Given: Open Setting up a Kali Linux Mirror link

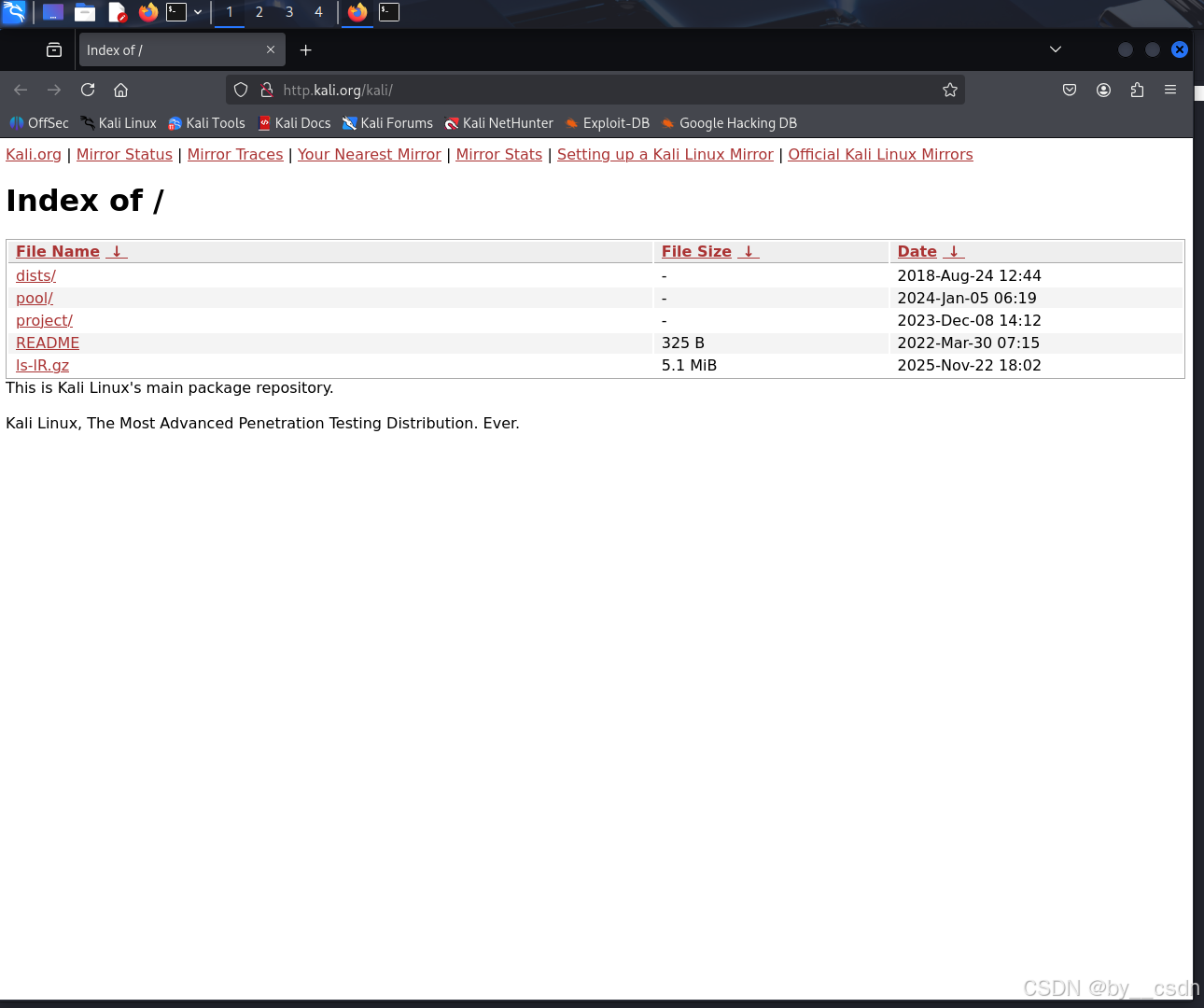Looking at the screenshot, I should click(665, 154).
